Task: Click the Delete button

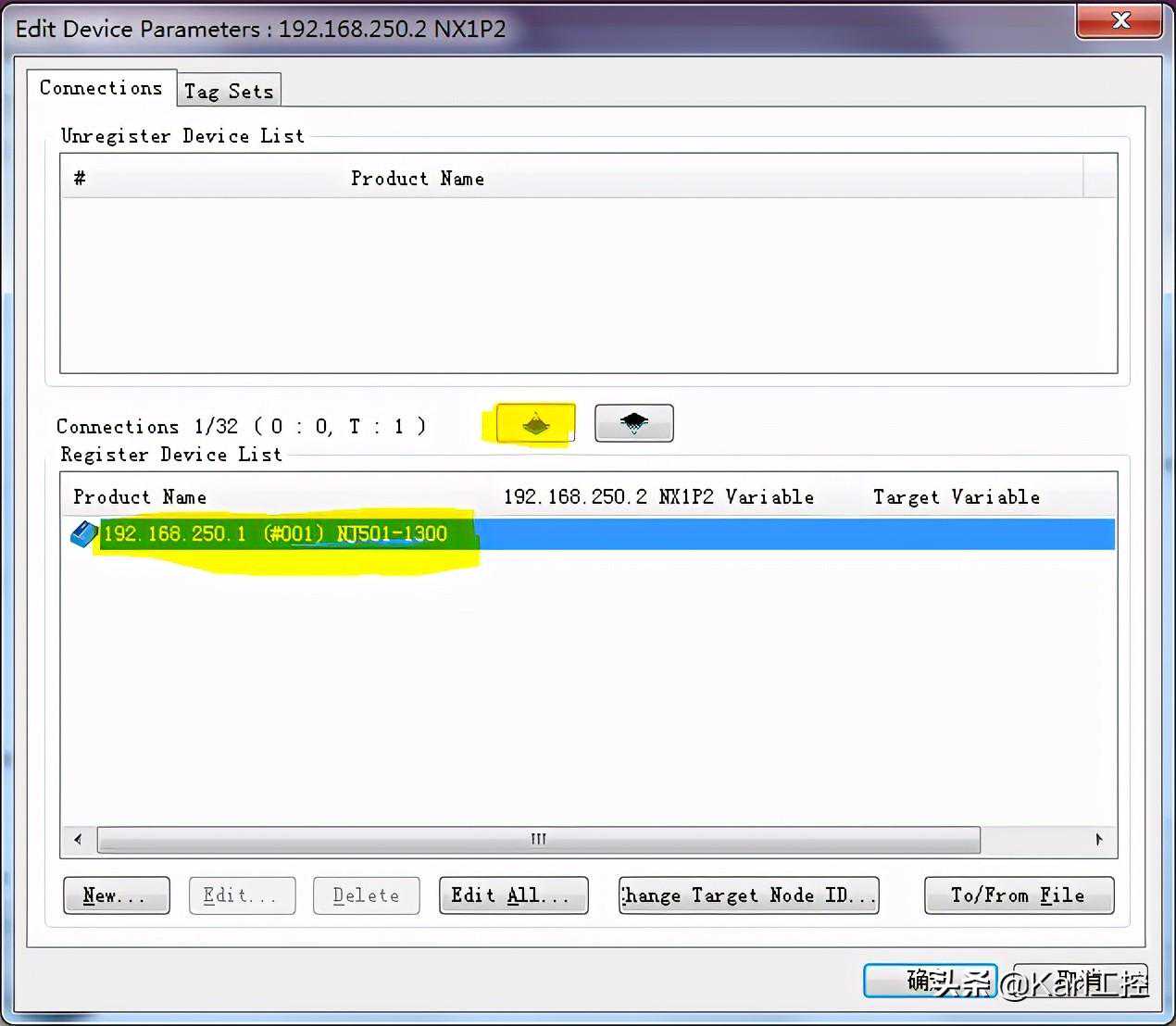Action: click(366, 895)
